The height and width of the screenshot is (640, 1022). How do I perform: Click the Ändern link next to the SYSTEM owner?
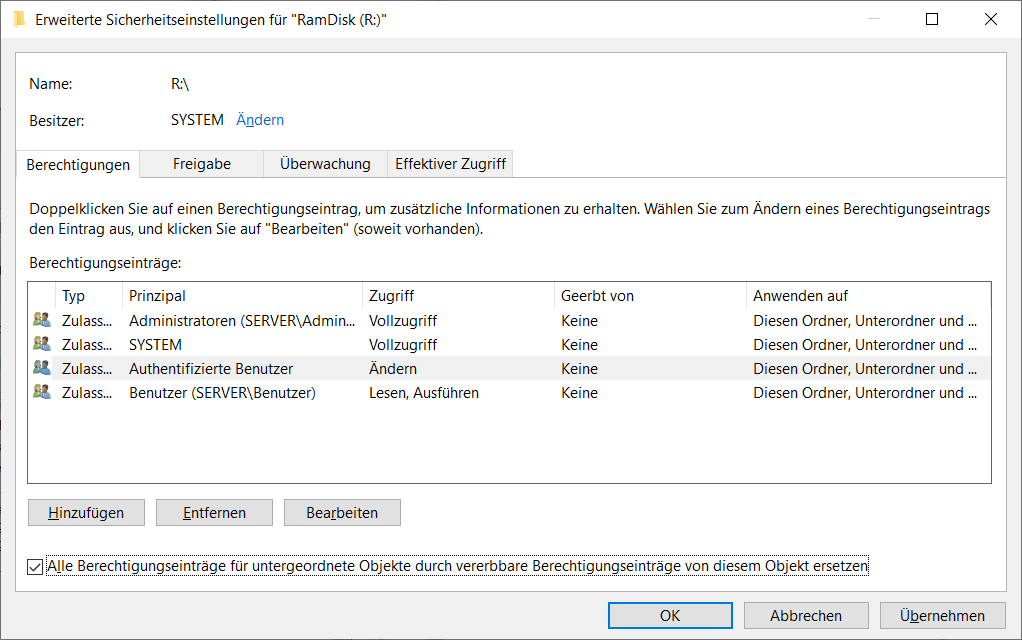point(260,120)
